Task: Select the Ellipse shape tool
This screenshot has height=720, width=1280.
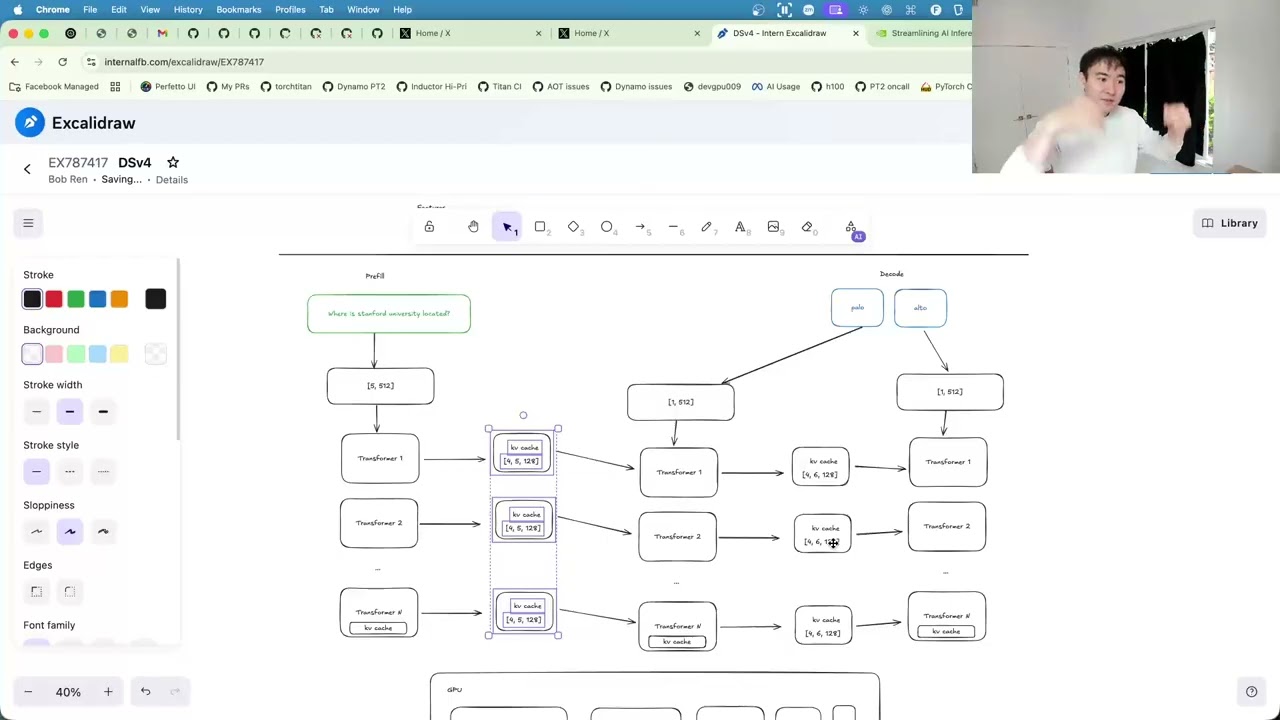Action: pyautogui.click(x=607, y=227)
